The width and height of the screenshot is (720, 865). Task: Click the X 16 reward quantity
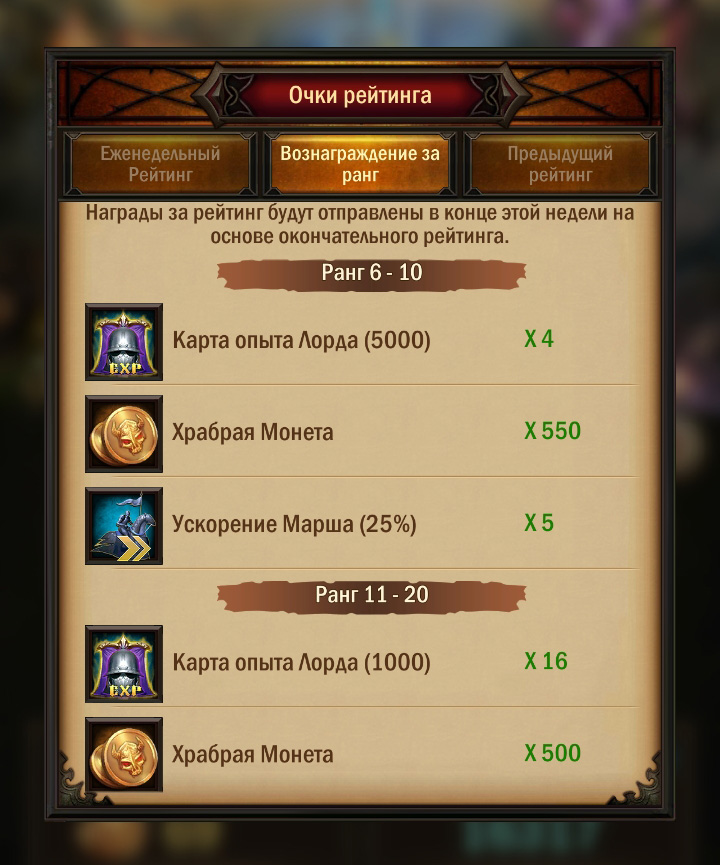(546, 661)
